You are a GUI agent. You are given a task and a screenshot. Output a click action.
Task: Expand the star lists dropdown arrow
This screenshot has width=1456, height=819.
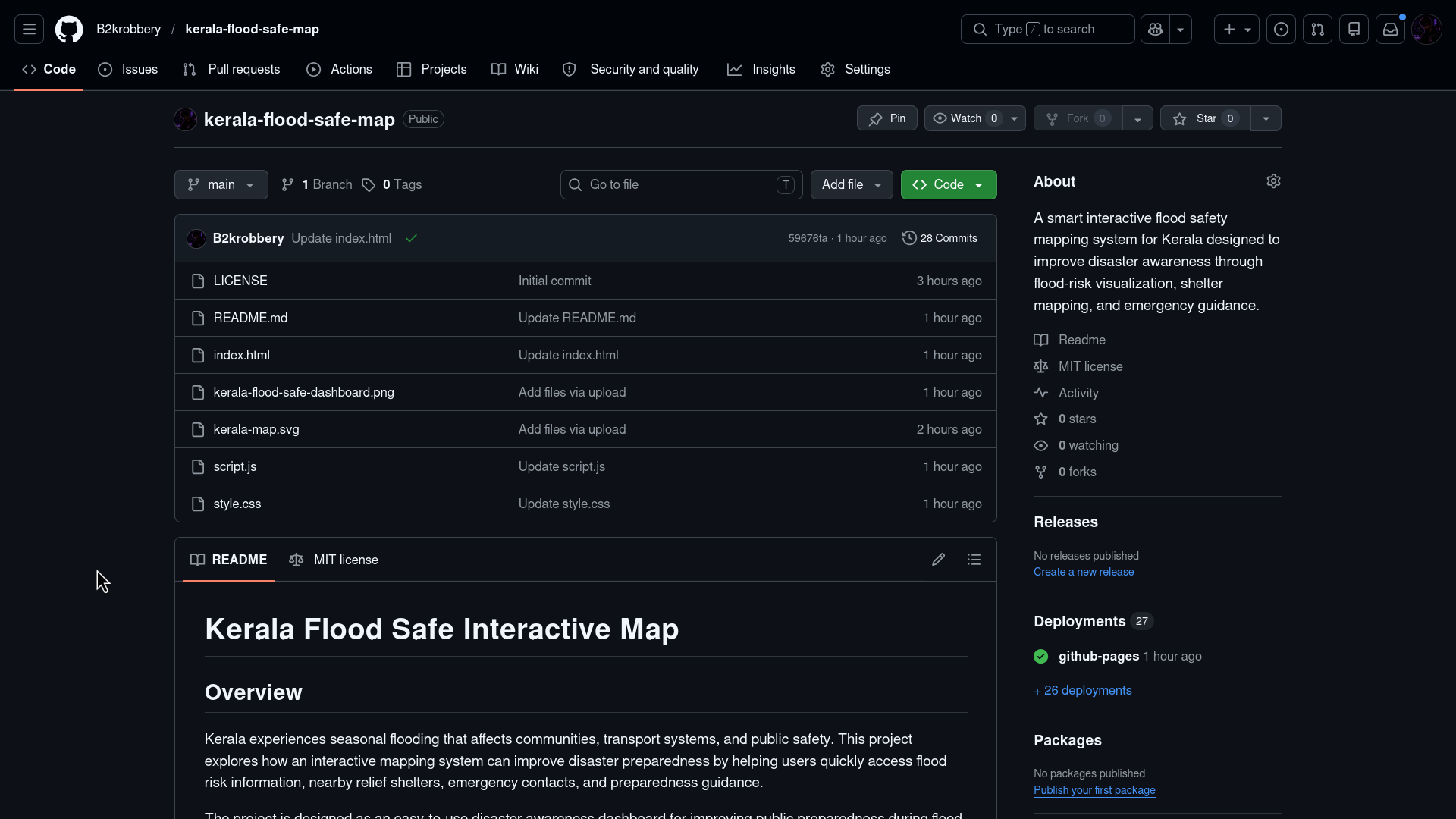click(1266, 118)
